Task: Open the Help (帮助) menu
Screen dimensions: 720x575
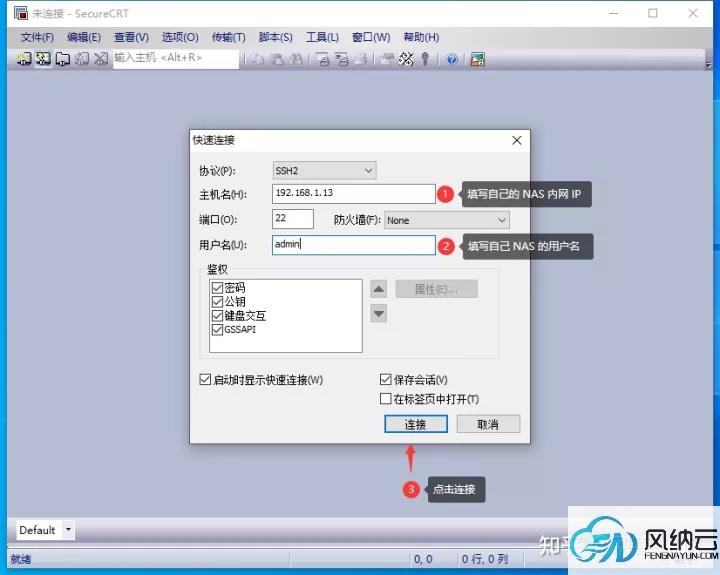Action: pyautogui.click(x=421, y=37)
